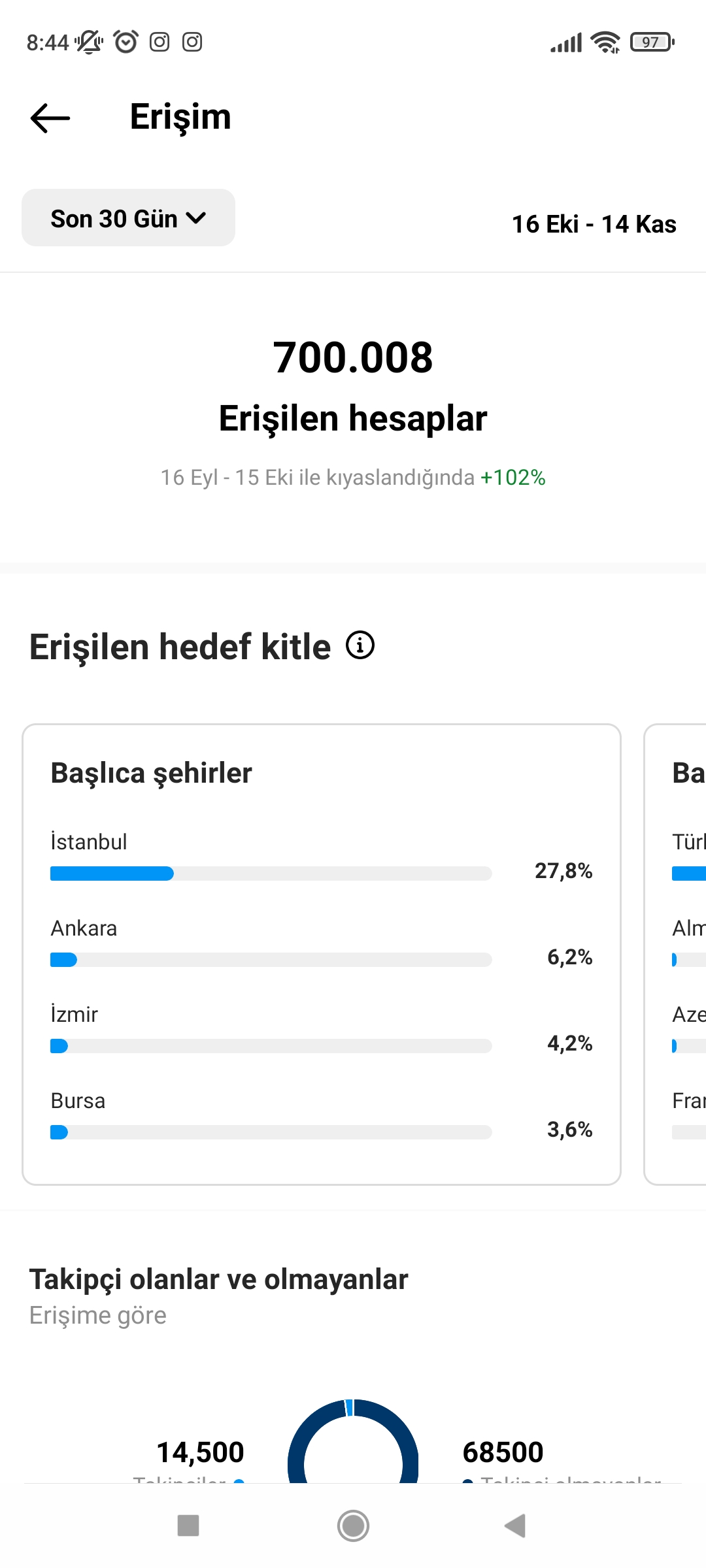Tap the 700.008 Erişilen hesaplar total

(353, 385)
